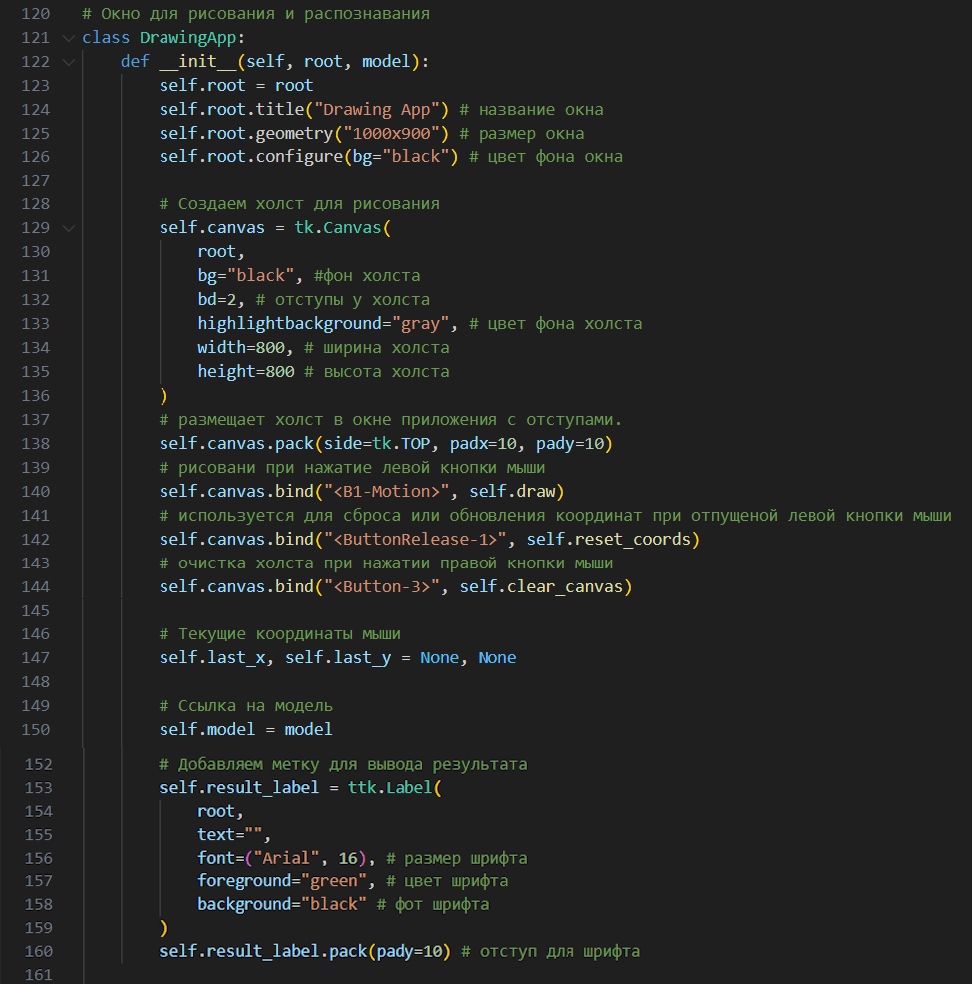The height and width of the screenshot is (984, 972).
Task: Click the "Arial" font string
Action: pyautogui.click(x=286, y=858)
